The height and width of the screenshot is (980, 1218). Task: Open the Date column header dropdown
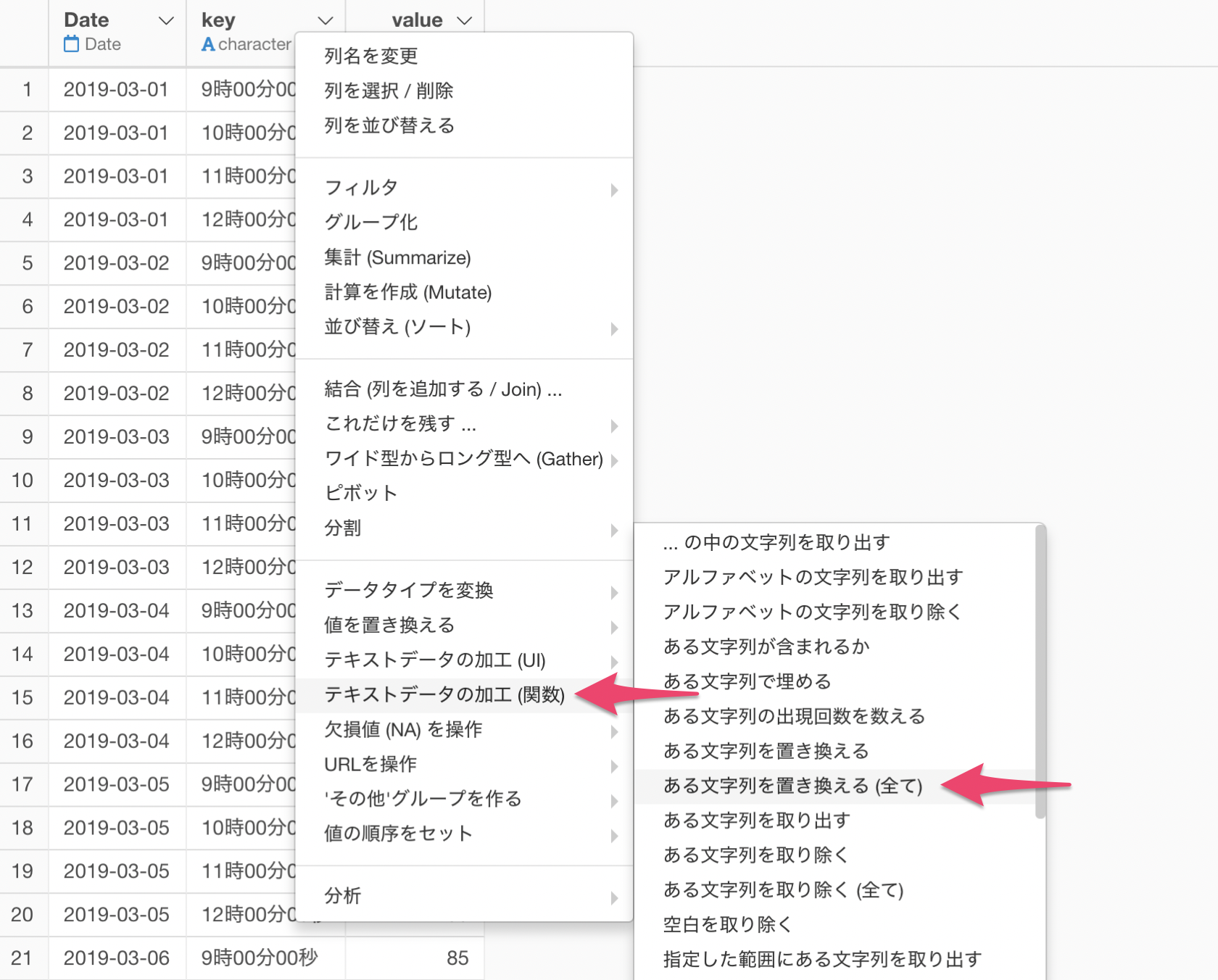tap(166, 21)
